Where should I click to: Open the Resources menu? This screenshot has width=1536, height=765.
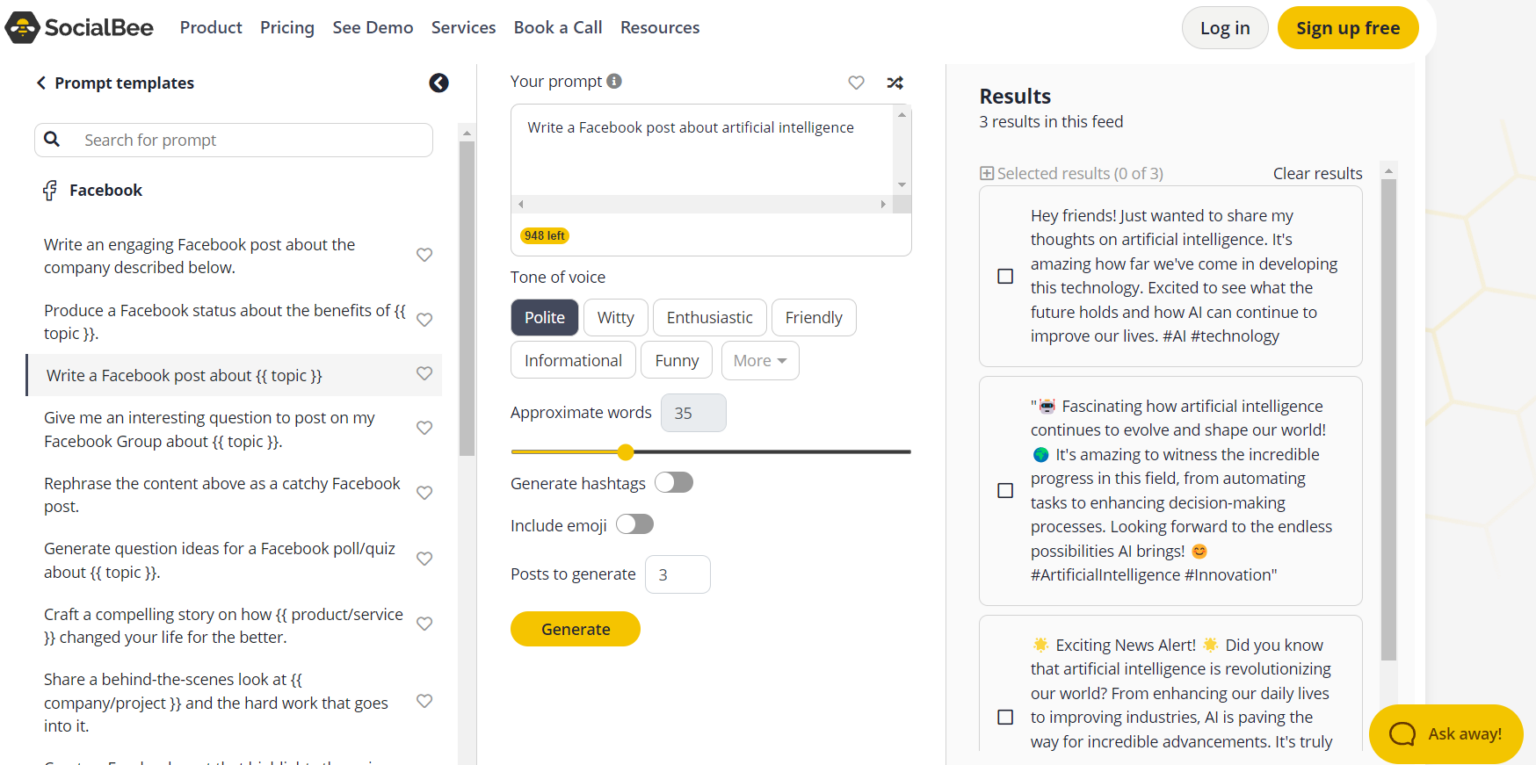click(x=659, y=27)
